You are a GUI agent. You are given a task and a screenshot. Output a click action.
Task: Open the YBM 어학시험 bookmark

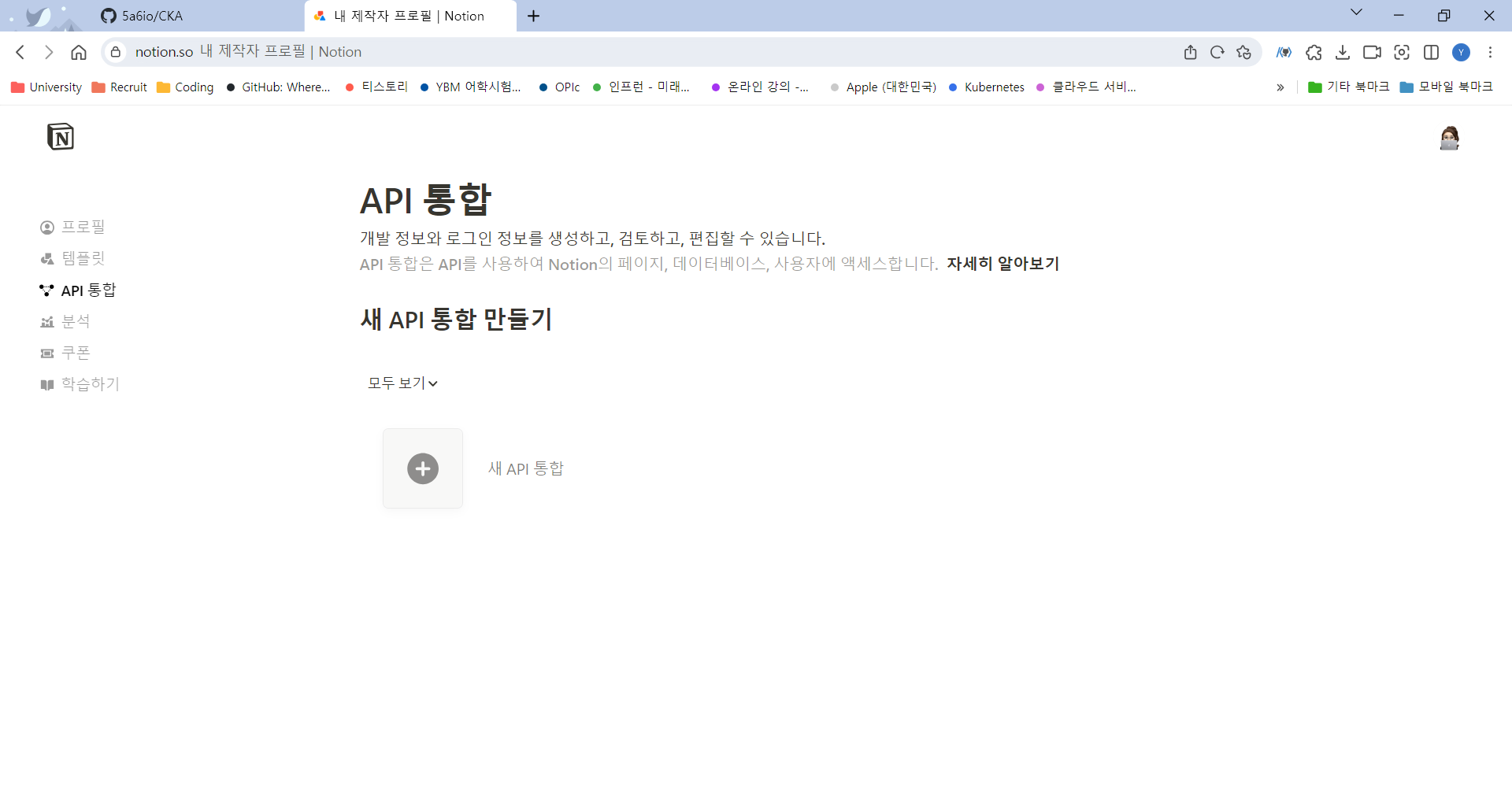470,87
